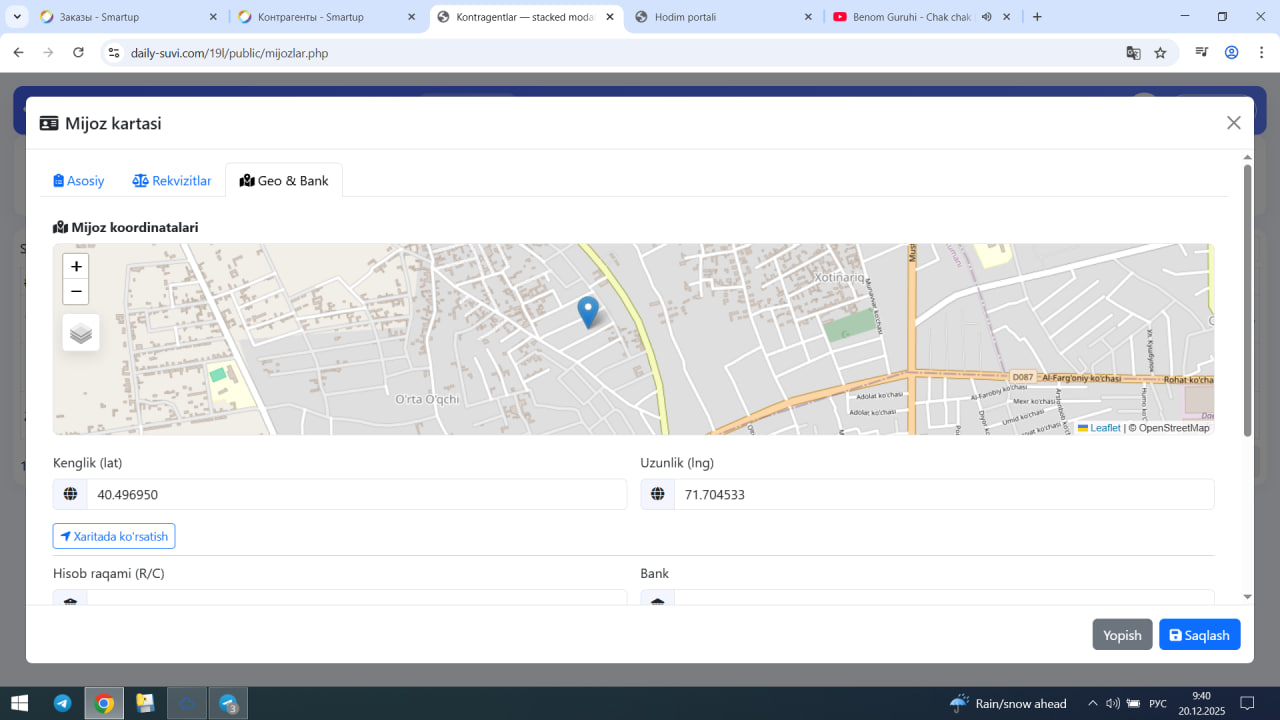Close the Mijoz kartasi modal with the X
Viewport: 1280px width, 720px height.
click(1234, 123)
